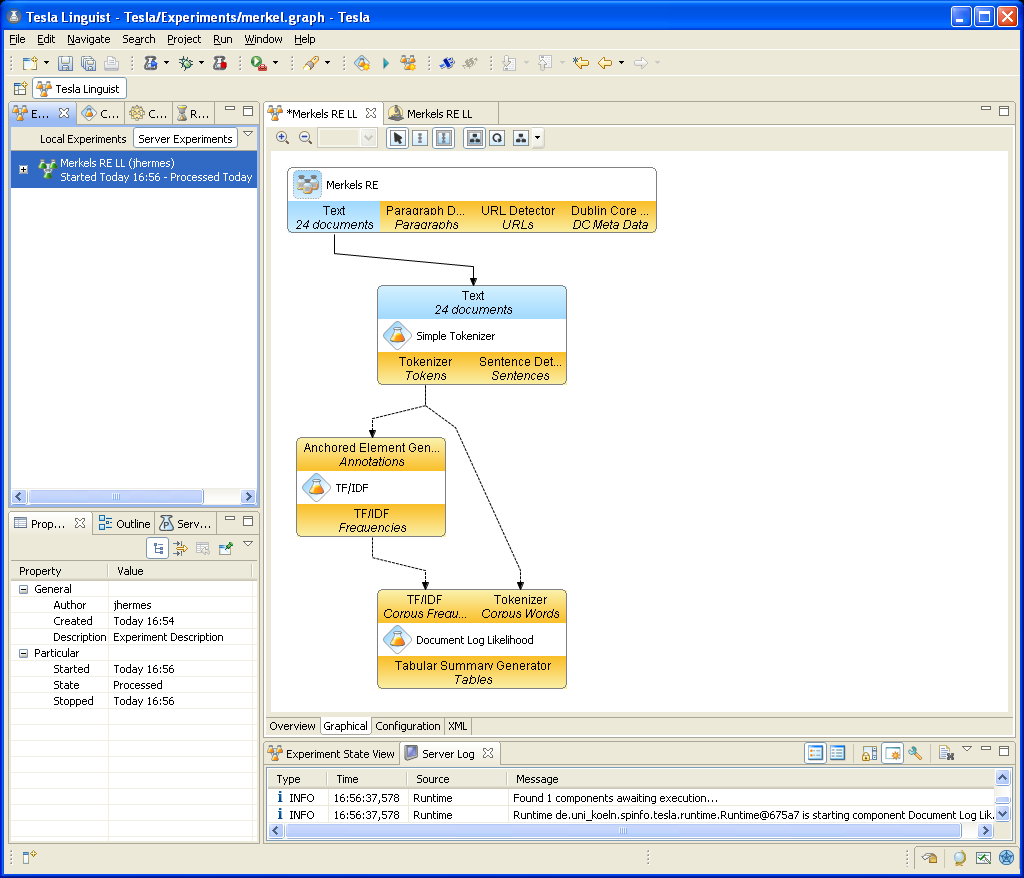The image size is (1024, 878).
Task: Open the zoom level combo box
Action: click(x=368, y=138)
